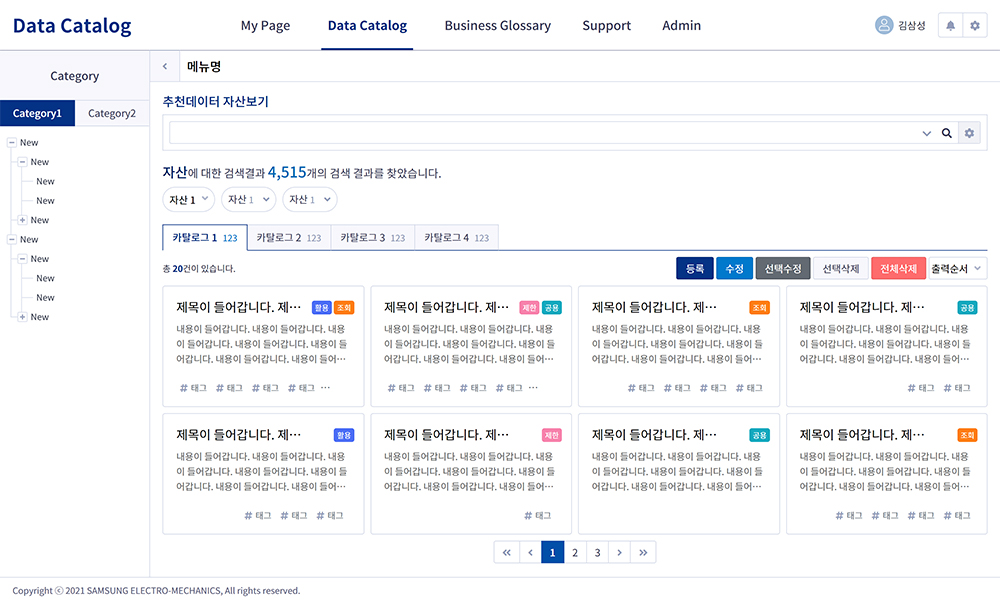Expand the search box dropdown arrow
The width and height of the screenshot is (1000, 602).
click(926, 133)
